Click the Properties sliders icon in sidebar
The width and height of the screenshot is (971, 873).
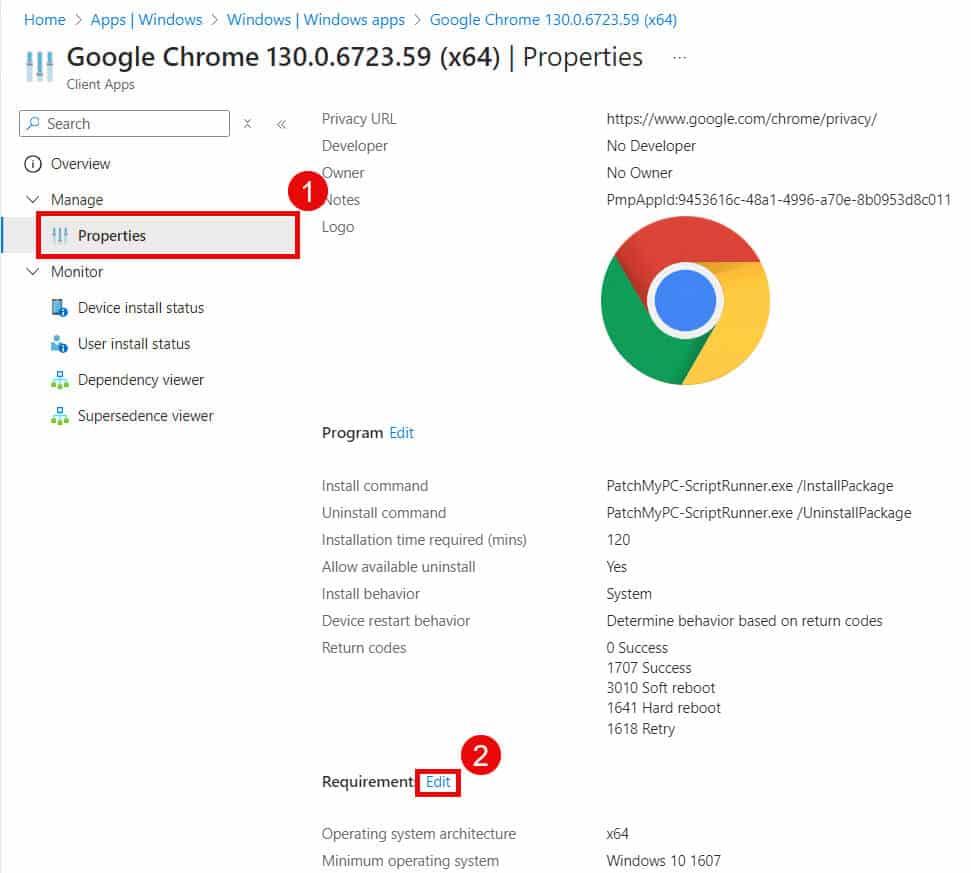60,235
